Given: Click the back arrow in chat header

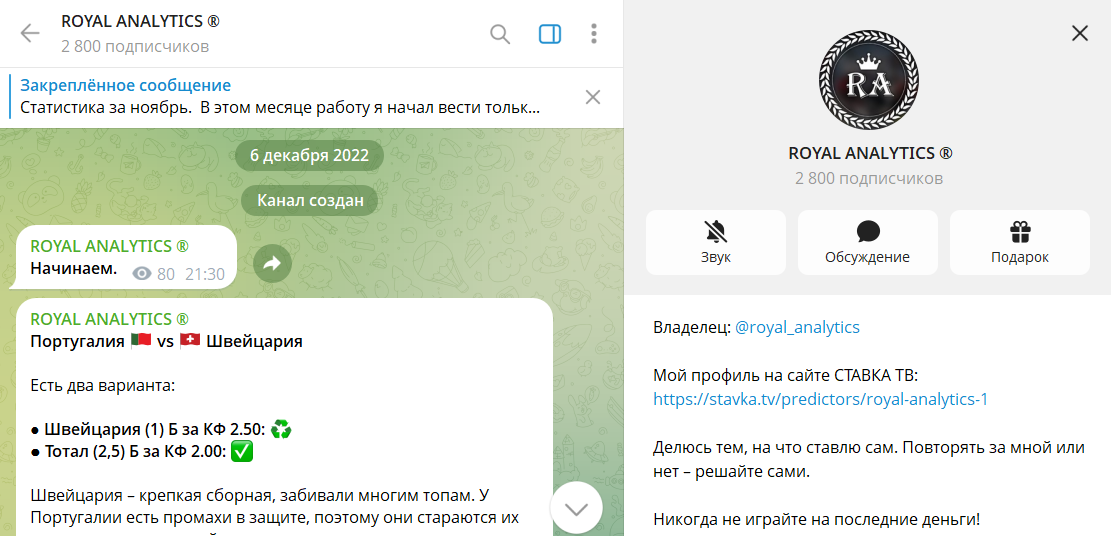Looking at the screenshot, I should coord(30,33).
